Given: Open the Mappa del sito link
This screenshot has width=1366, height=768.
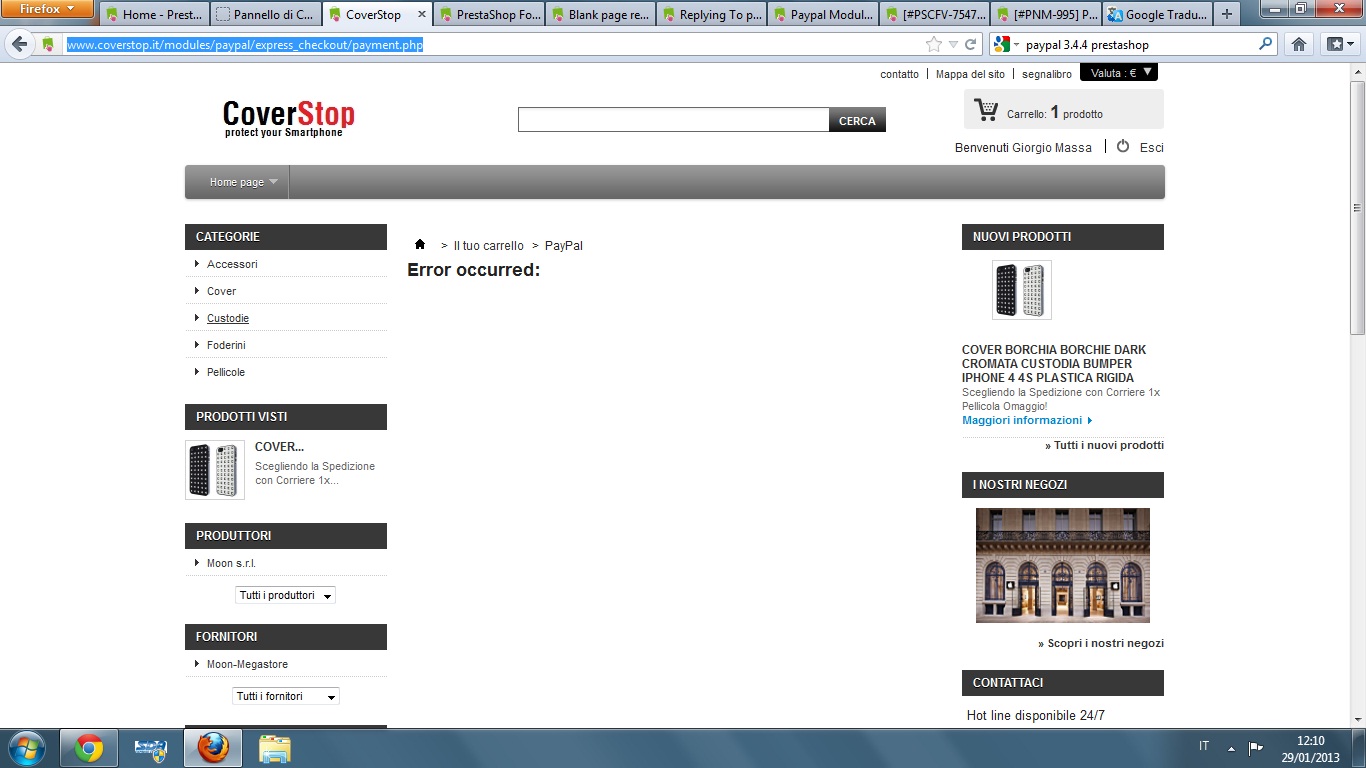Looking at the screenshot, I should pyautogui.click(x=970, y=74).
